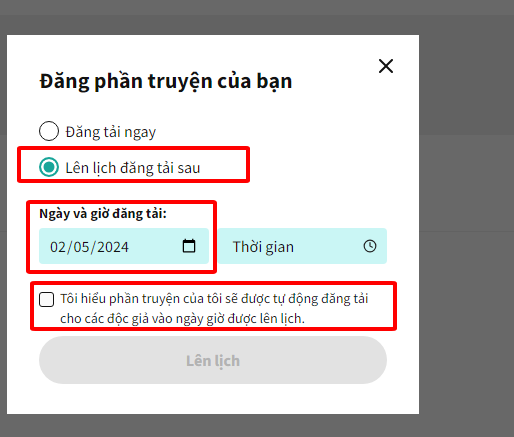Select the Lên lịch đăng tải sau radio

(x=49, y=167)
